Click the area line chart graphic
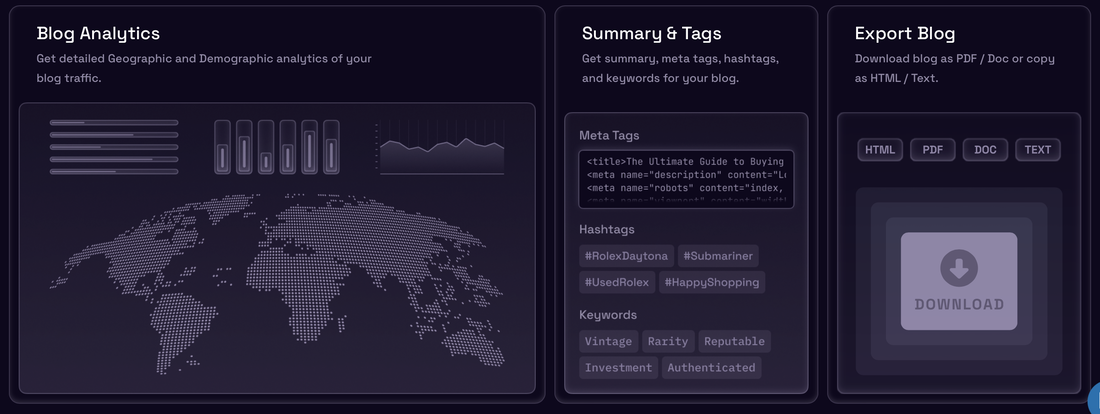The width and height of the screenshot is (1100, 414). click(x=441, y=148)
